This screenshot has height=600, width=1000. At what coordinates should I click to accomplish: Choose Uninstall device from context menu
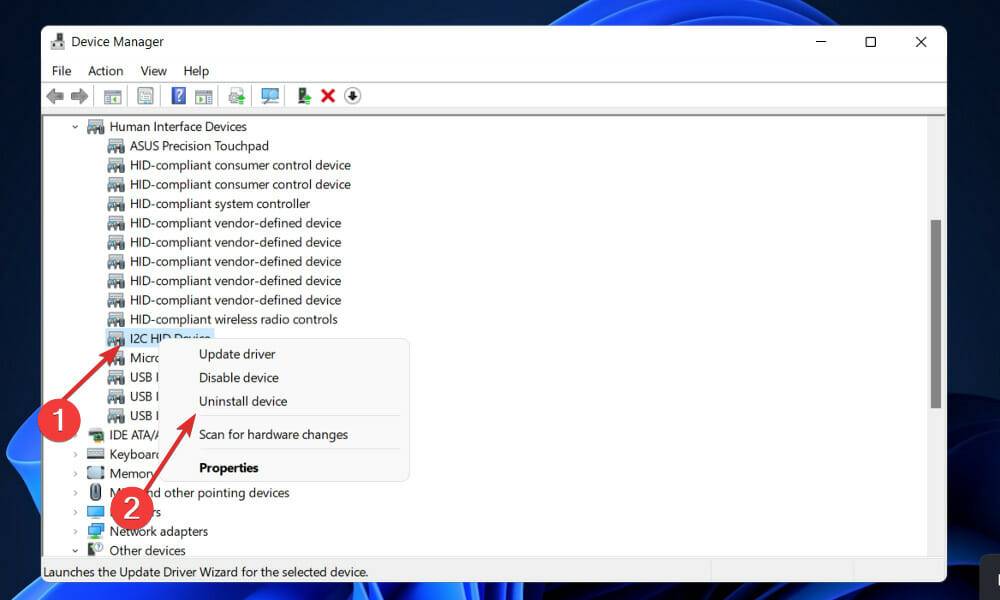pyautogui.click(x=243, y=401)
